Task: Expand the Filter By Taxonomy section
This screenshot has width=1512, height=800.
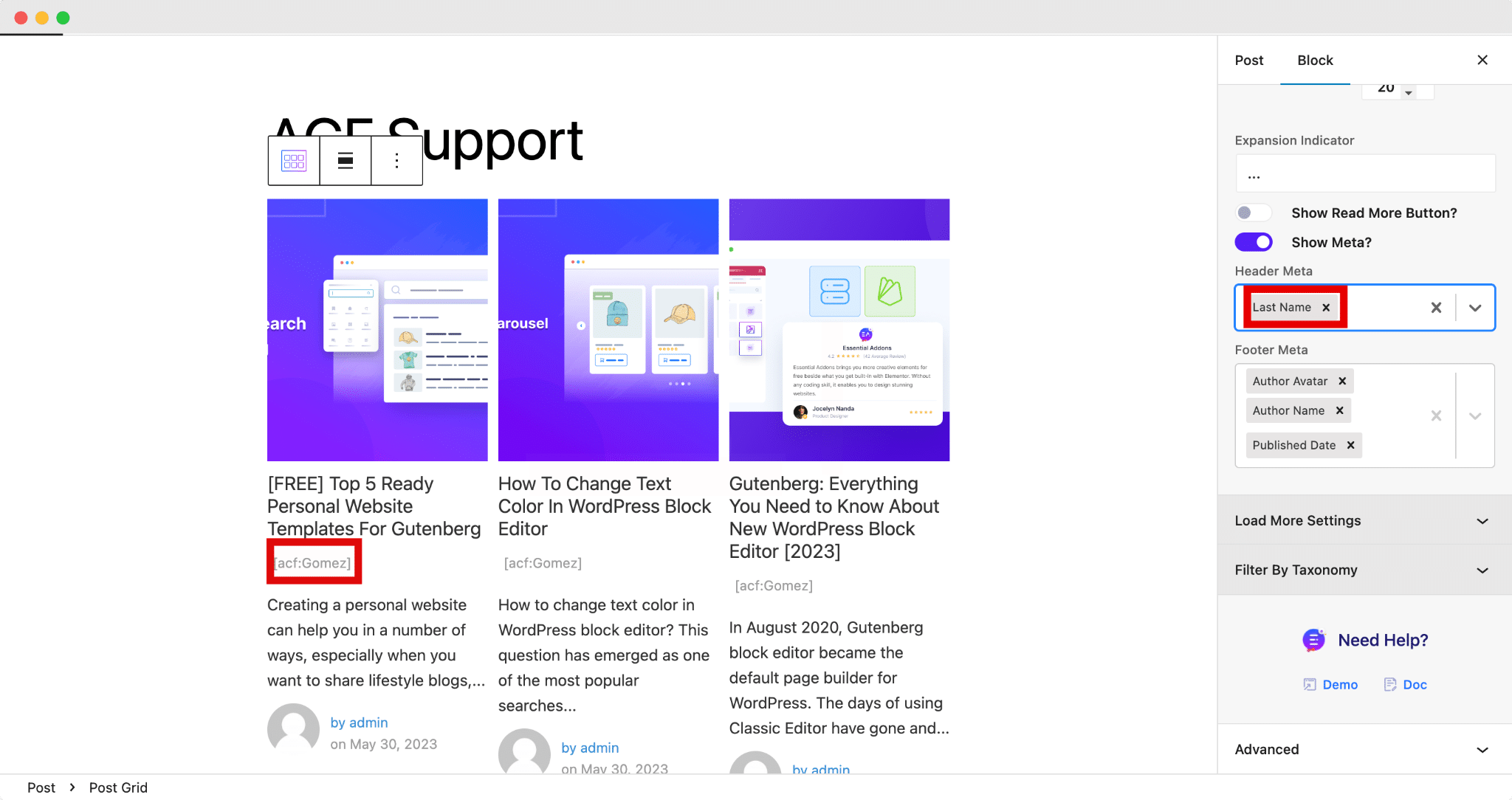Action: point(1363,570)
